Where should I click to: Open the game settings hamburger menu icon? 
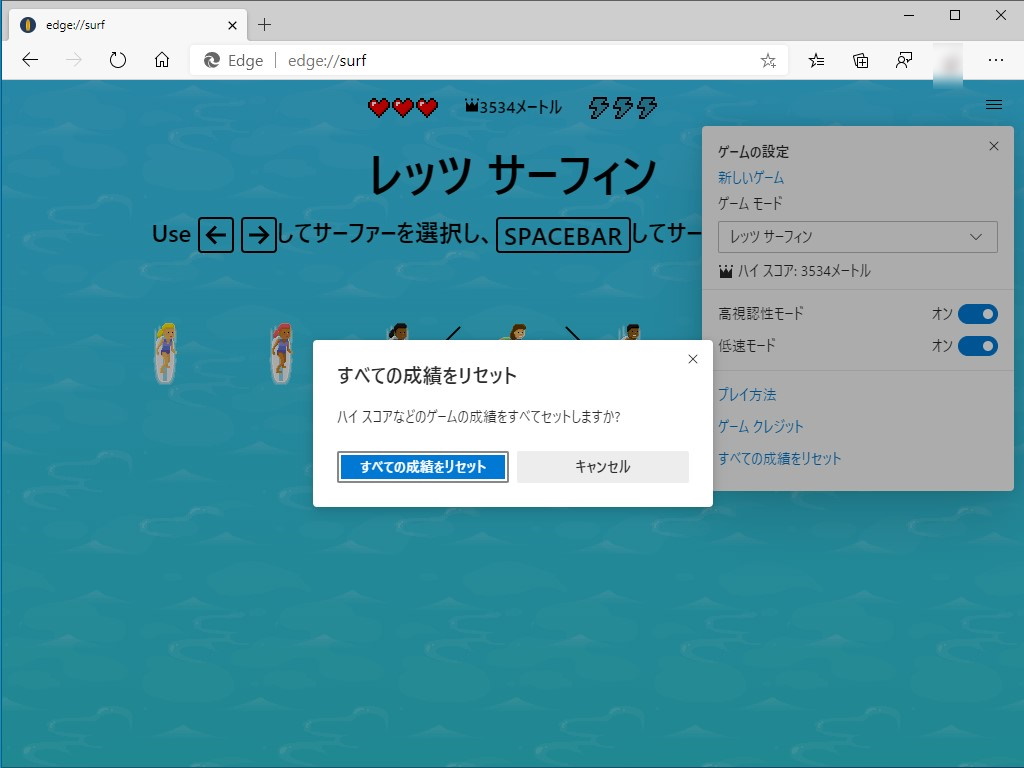(994, 104)
